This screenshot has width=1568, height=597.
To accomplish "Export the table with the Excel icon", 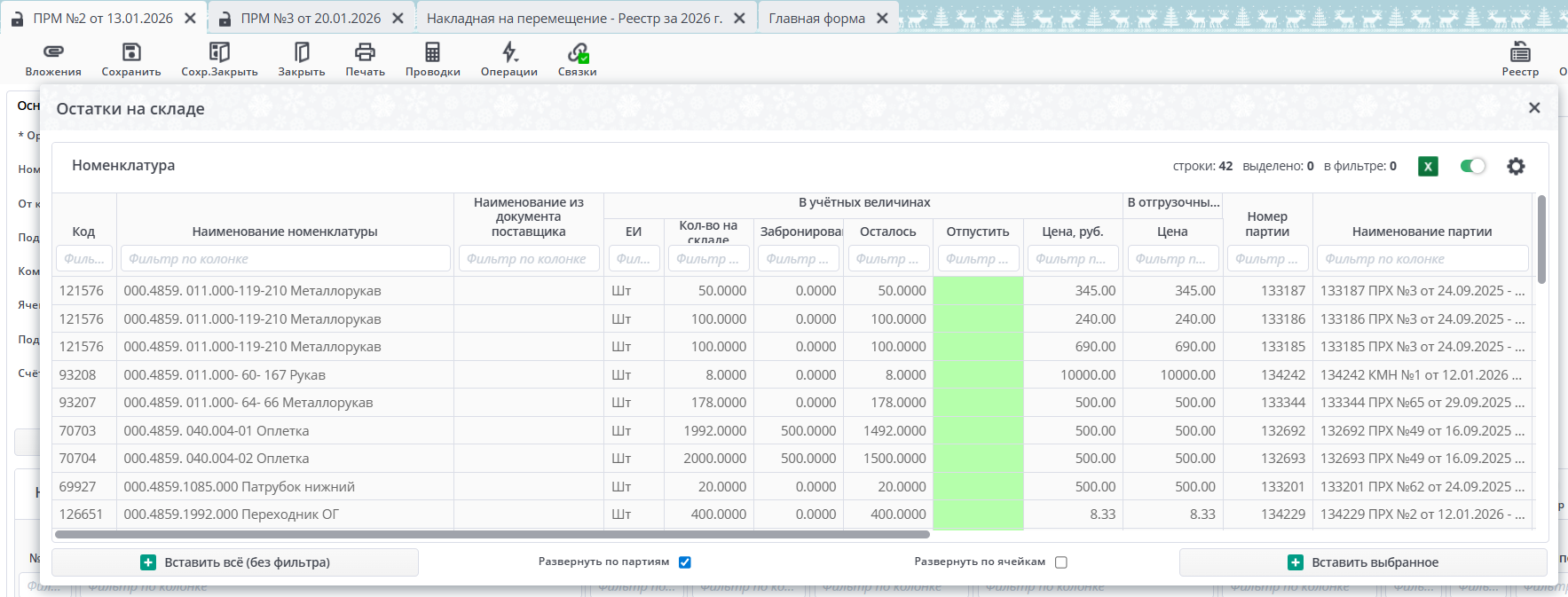I will (x=1428, y=166).
